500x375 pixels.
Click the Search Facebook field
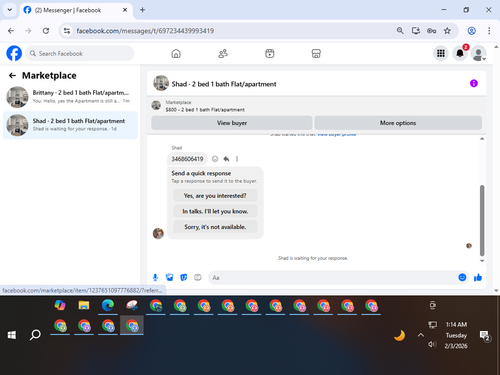(80, 53)
